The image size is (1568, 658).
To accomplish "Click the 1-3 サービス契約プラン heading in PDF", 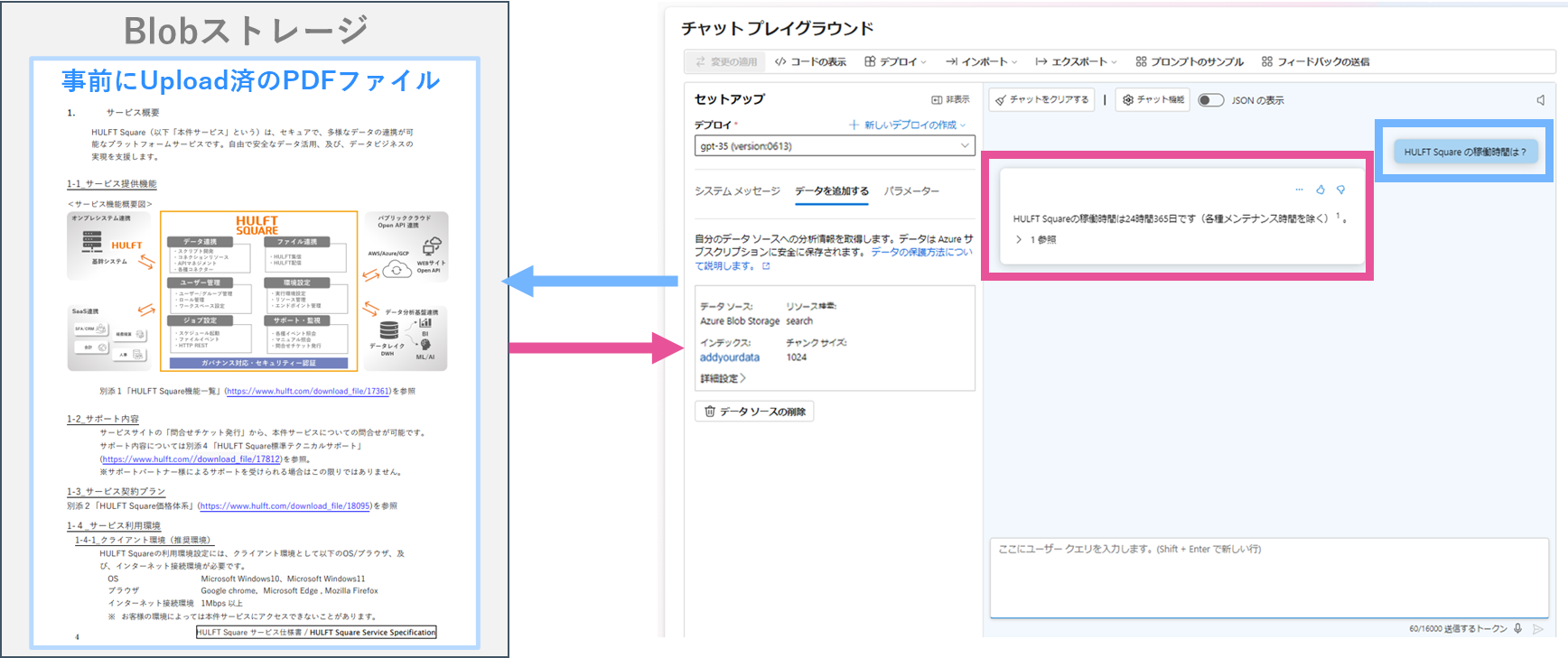I will (117, 491).
